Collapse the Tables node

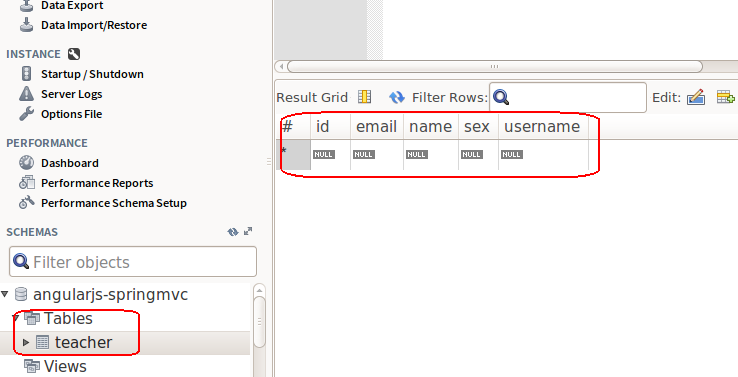click(16, 318)
